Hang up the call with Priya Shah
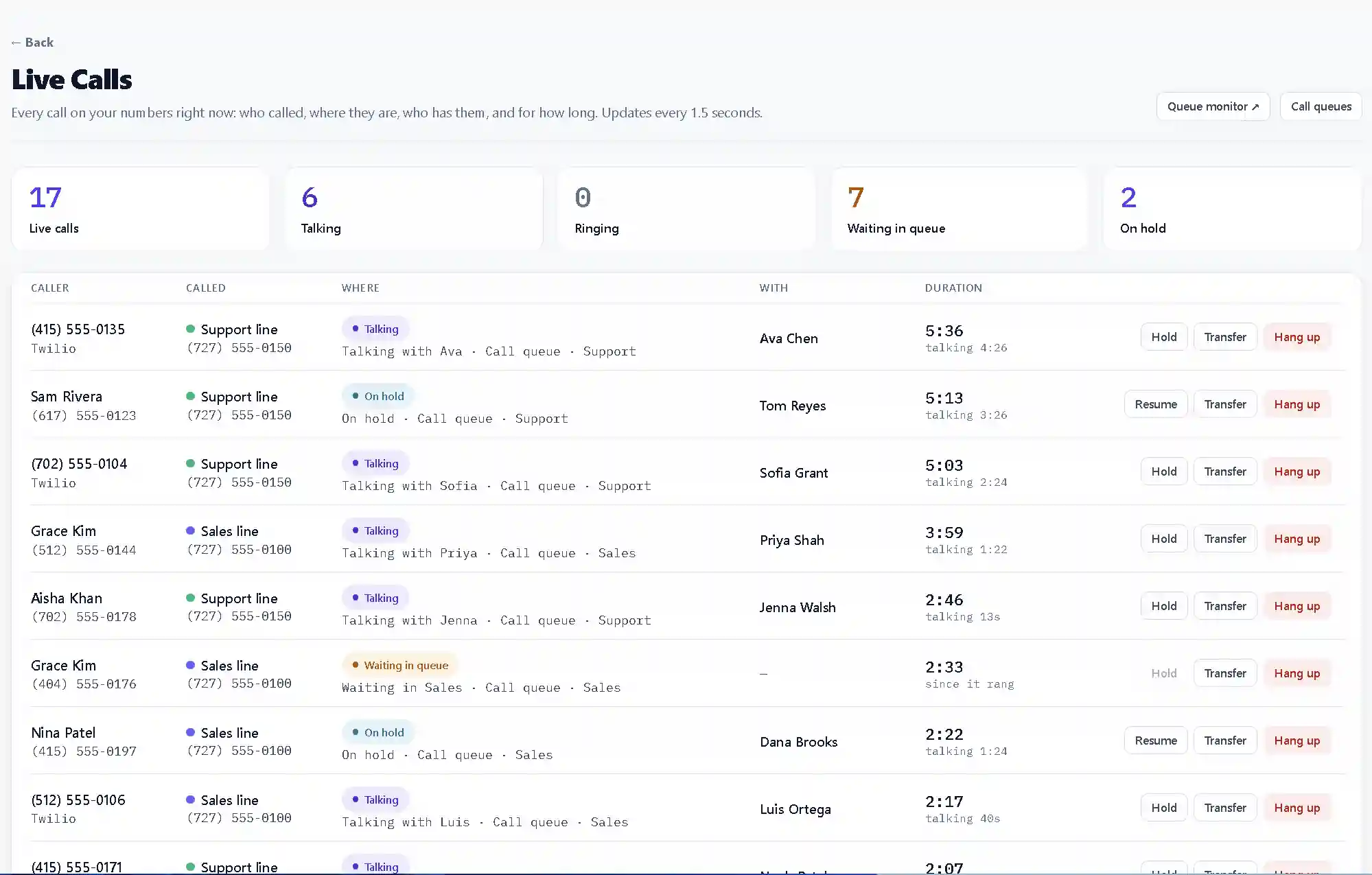Viewport: 1372px width, 875px height. pos(1297,539)
